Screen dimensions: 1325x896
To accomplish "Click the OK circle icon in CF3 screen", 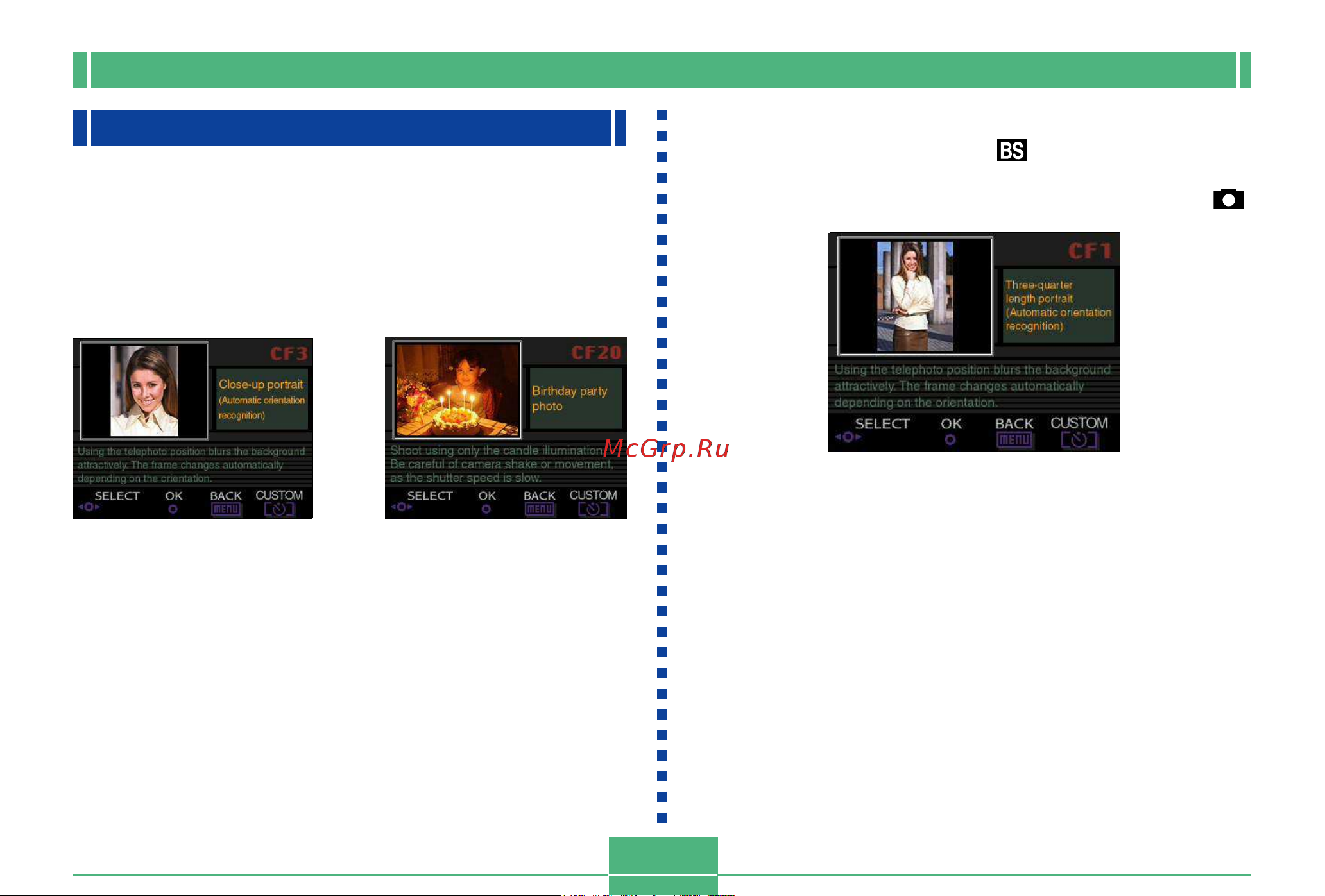I will pos(173,509).
